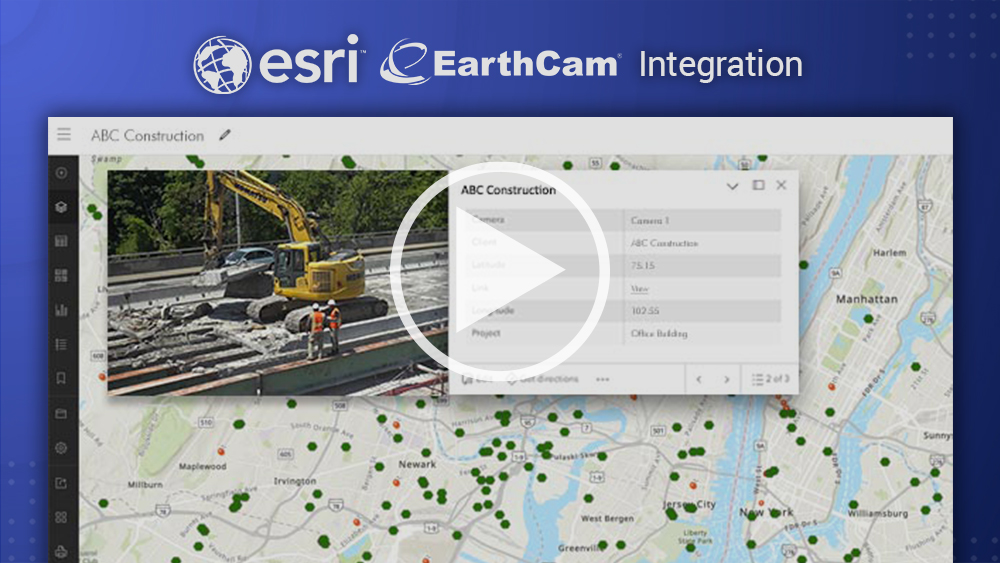
Task: Click the EarthCam logo in banner
Action: (x=501, y=63)
